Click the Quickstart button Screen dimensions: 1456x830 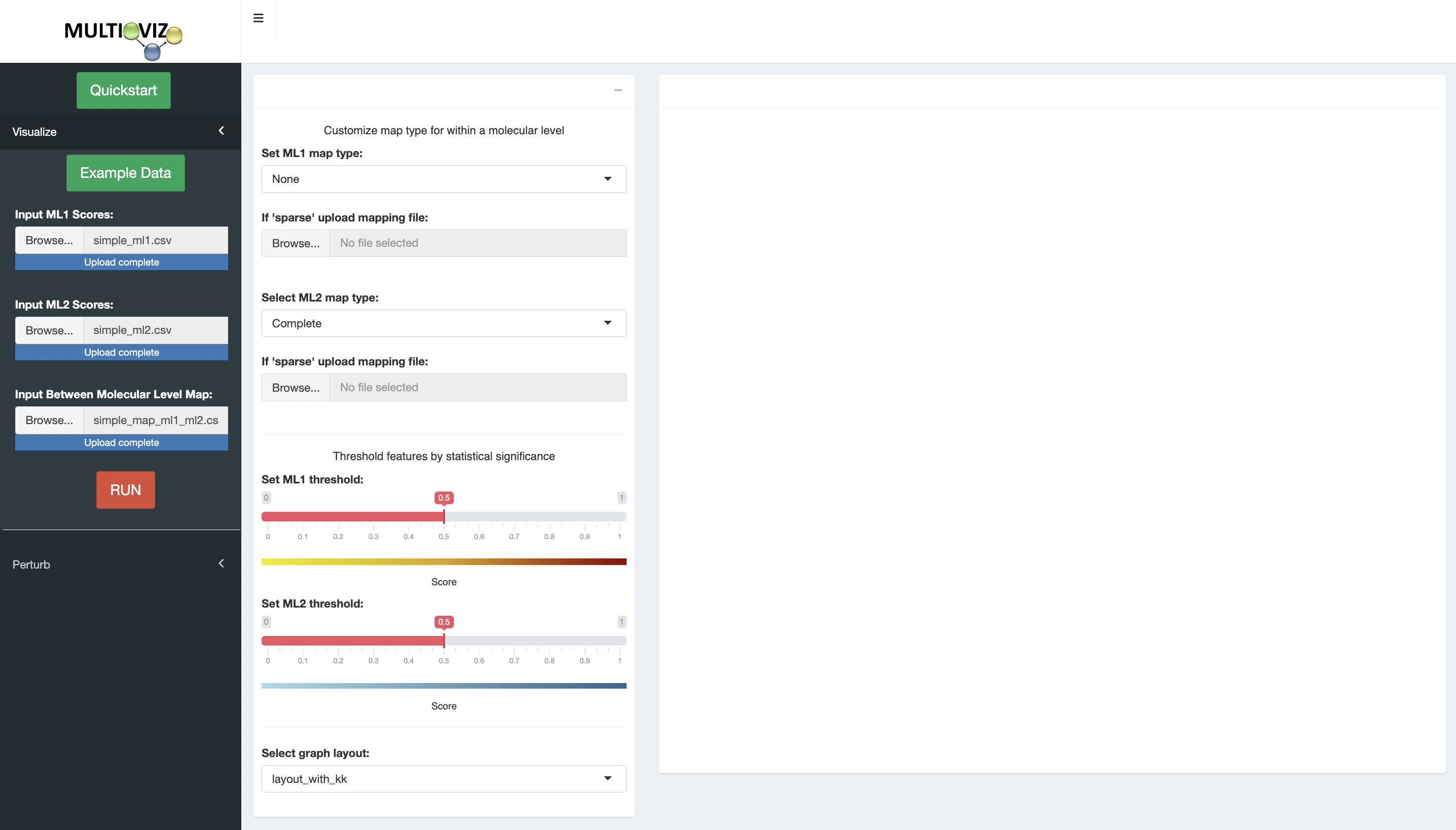(123, 90)
